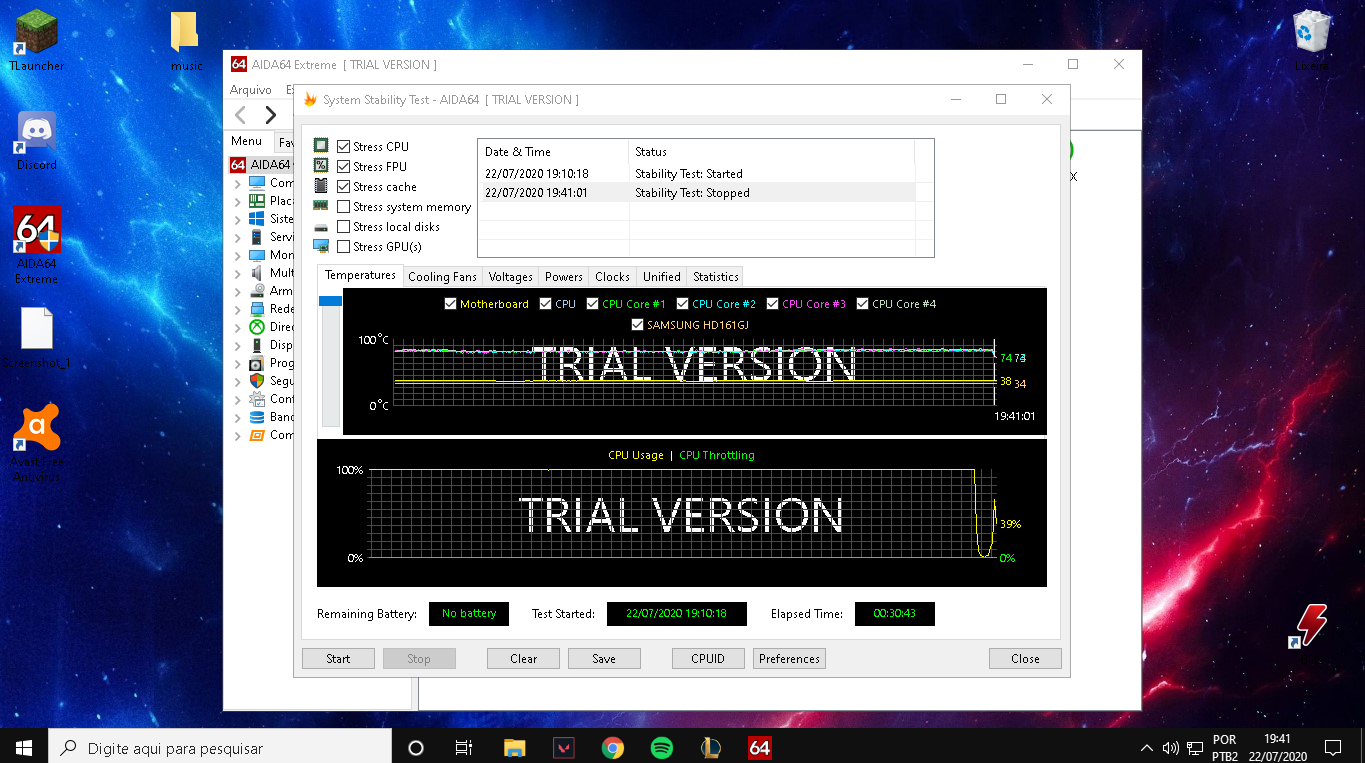Viewport: 1365px width, 763px height.
Task: Open the music folder on the desktop
Action: 186,42
